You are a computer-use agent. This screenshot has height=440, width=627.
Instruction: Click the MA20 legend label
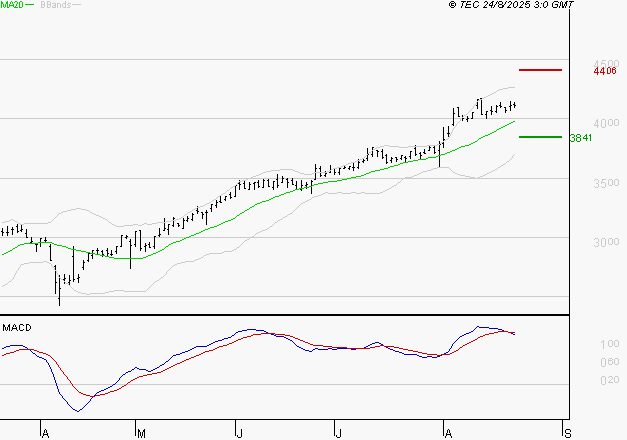(12, 5)
